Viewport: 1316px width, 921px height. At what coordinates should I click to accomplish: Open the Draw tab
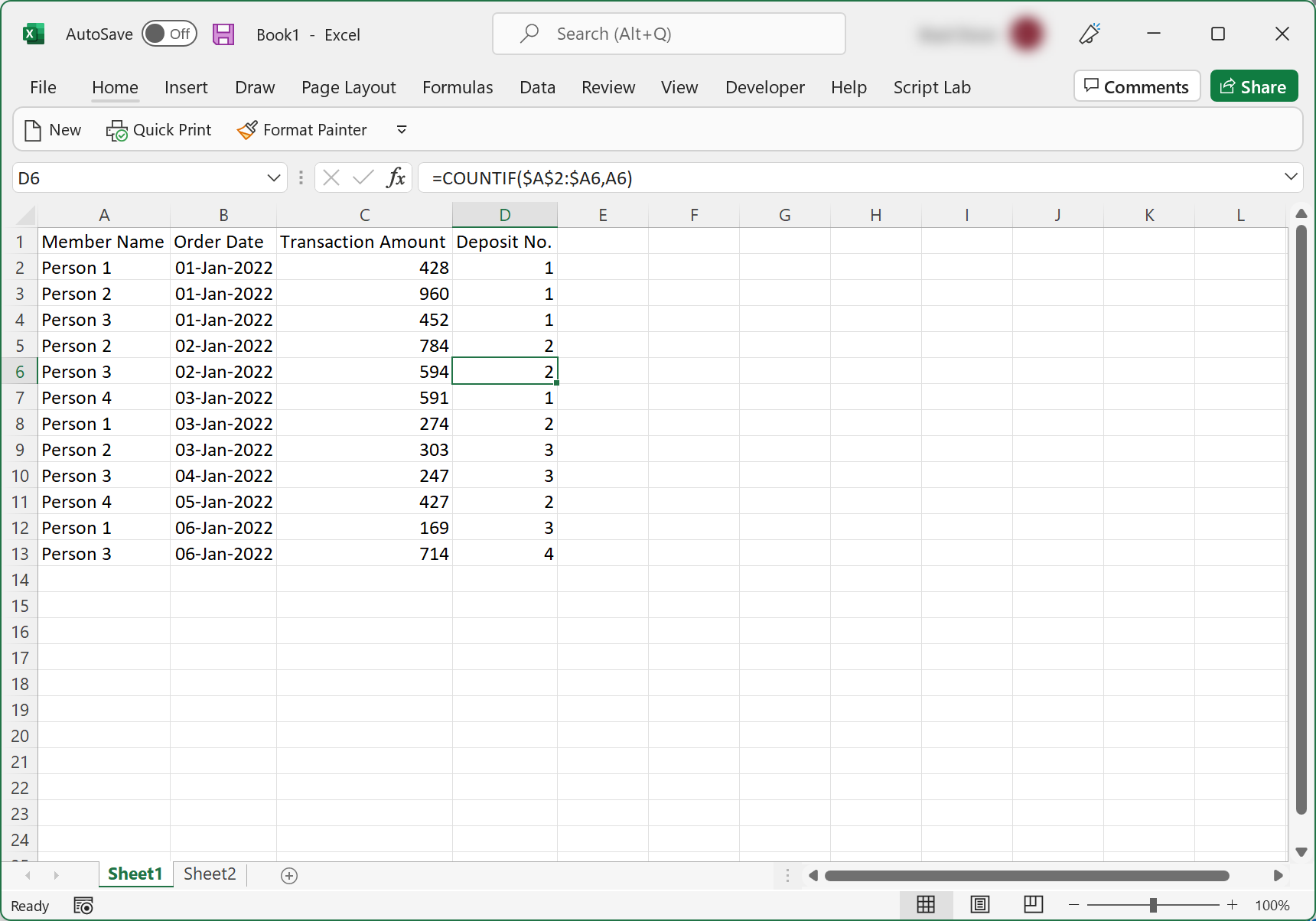255,87
